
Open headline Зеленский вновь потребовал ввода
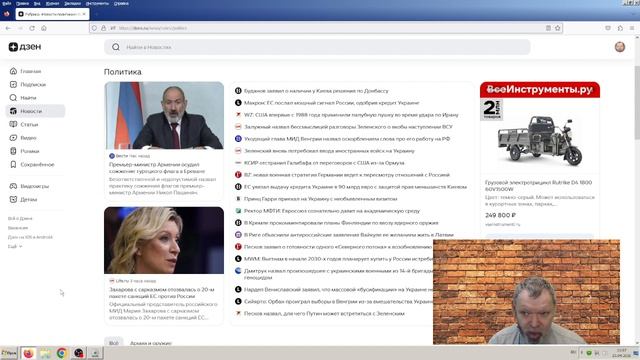tap(329, 151)
